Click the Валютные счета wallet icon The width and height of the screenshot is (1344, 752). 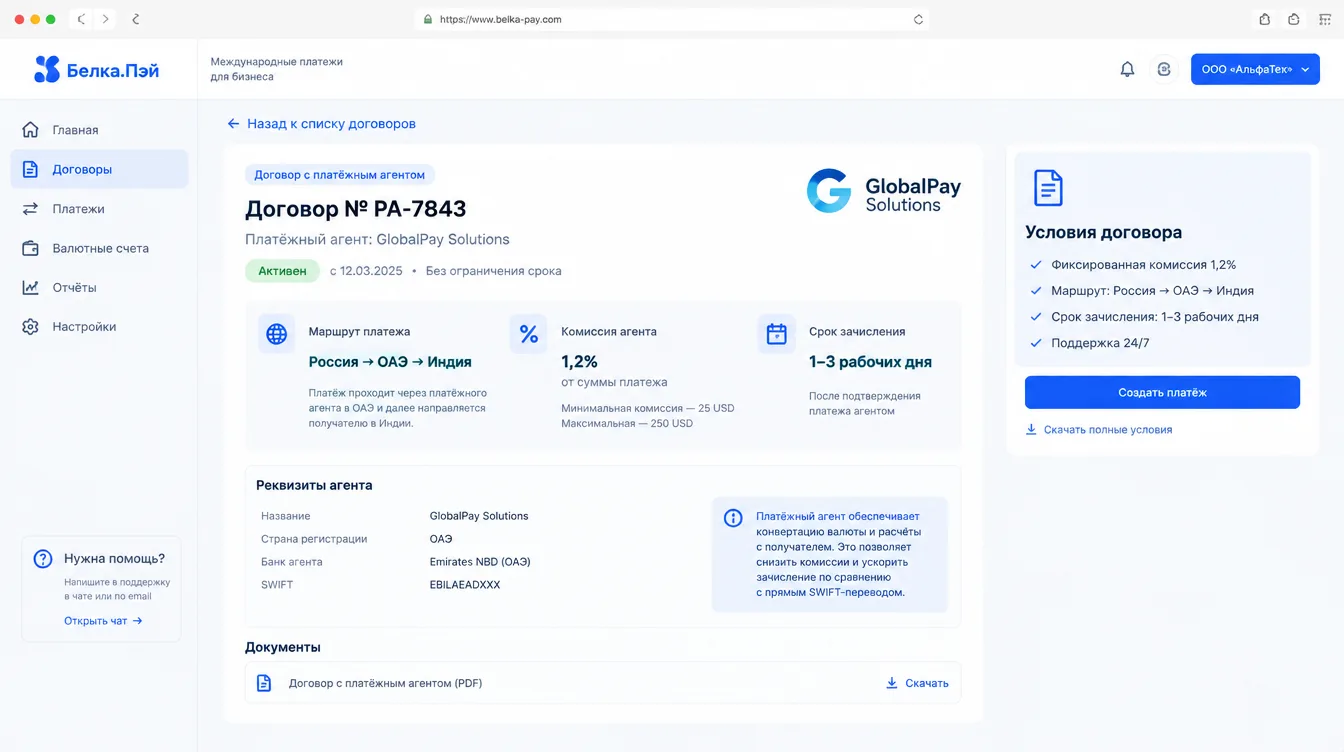(x=30, y=248)
